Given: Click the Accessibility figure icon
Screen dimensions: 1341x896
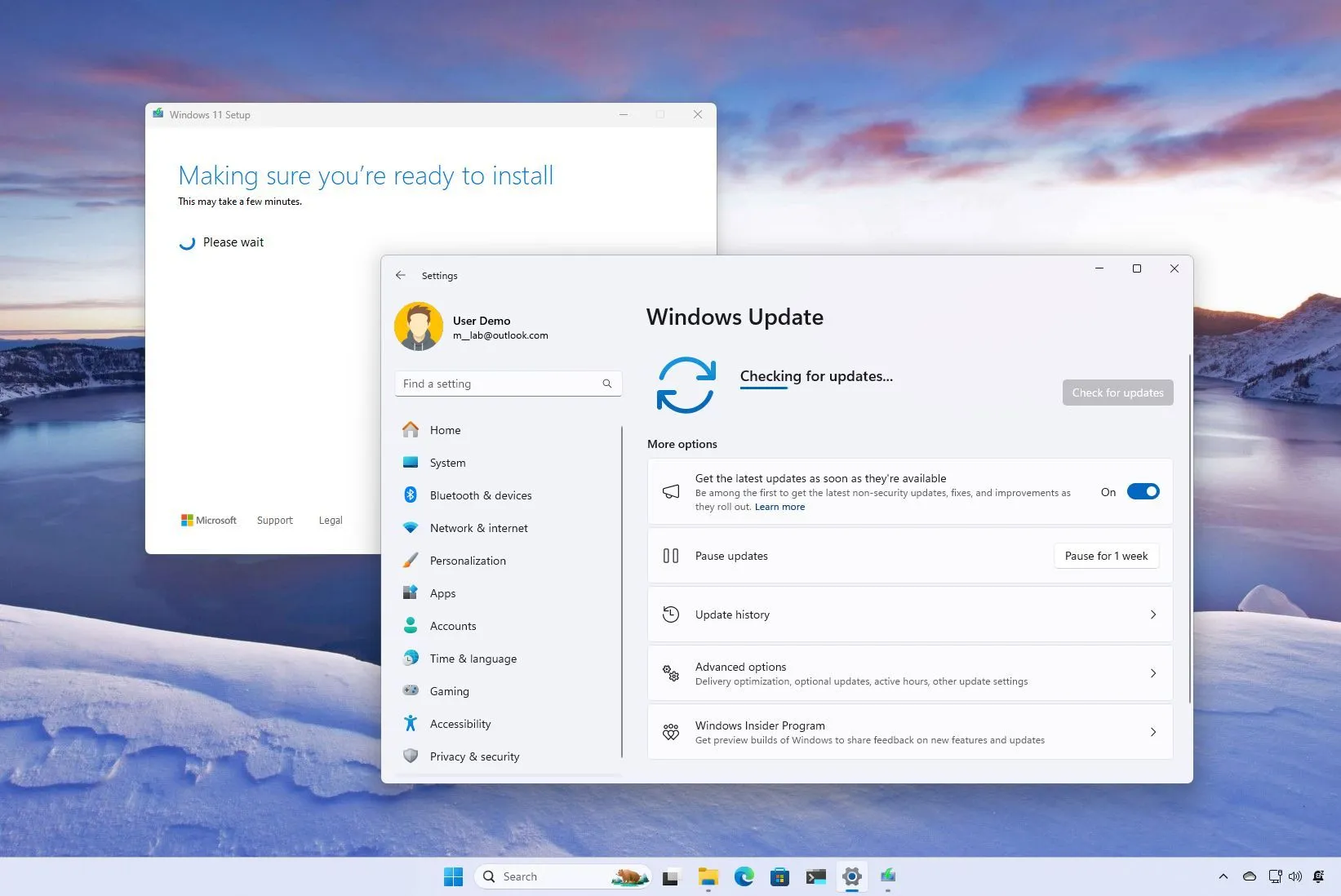Looking at the screenshot, I should [411, 723].
